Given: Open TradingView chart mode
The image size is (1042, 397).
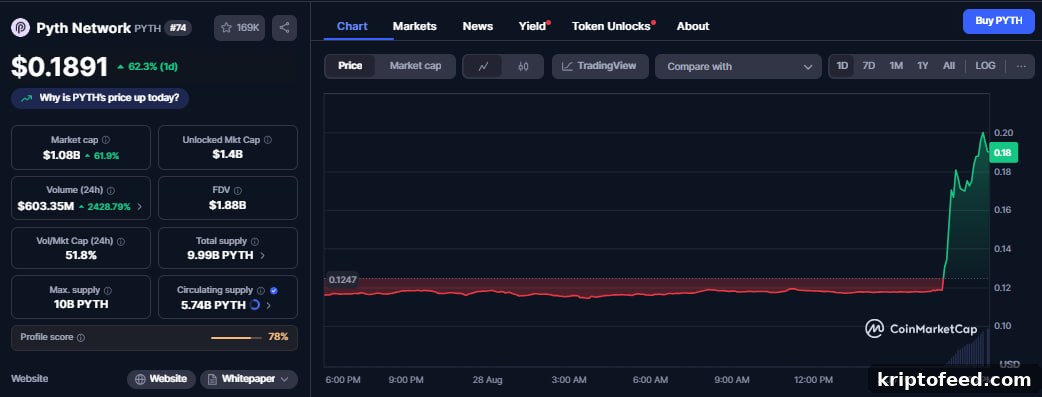Looking at the screenshot, I should point(600,66).
